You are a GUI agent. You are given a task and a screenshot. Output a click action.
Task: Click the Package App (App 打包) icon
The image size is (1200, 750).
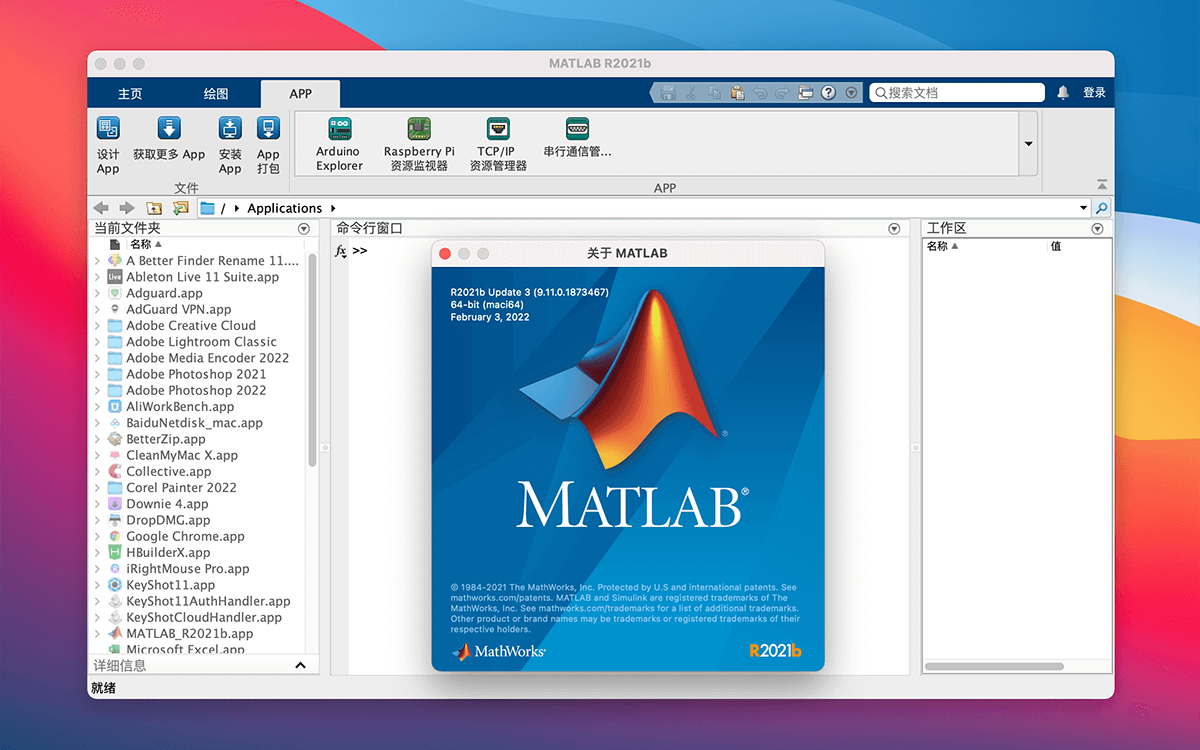(268, 128)
